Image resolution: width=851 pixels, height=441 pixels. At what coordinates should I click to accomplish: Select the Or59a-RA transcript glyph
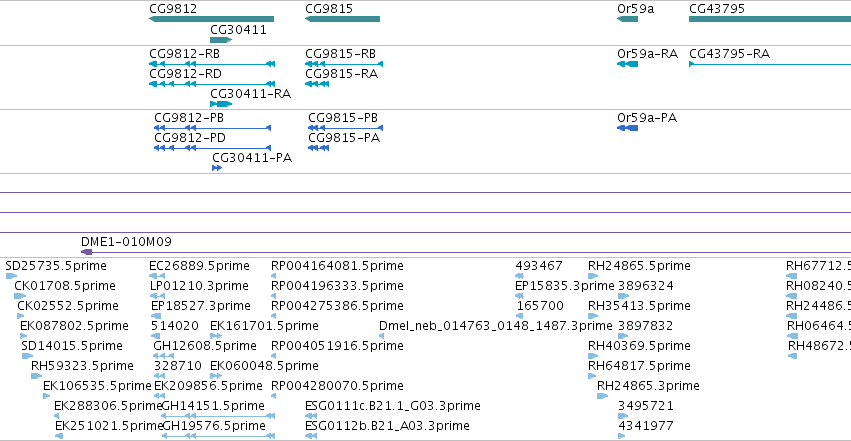click(627, 64)
